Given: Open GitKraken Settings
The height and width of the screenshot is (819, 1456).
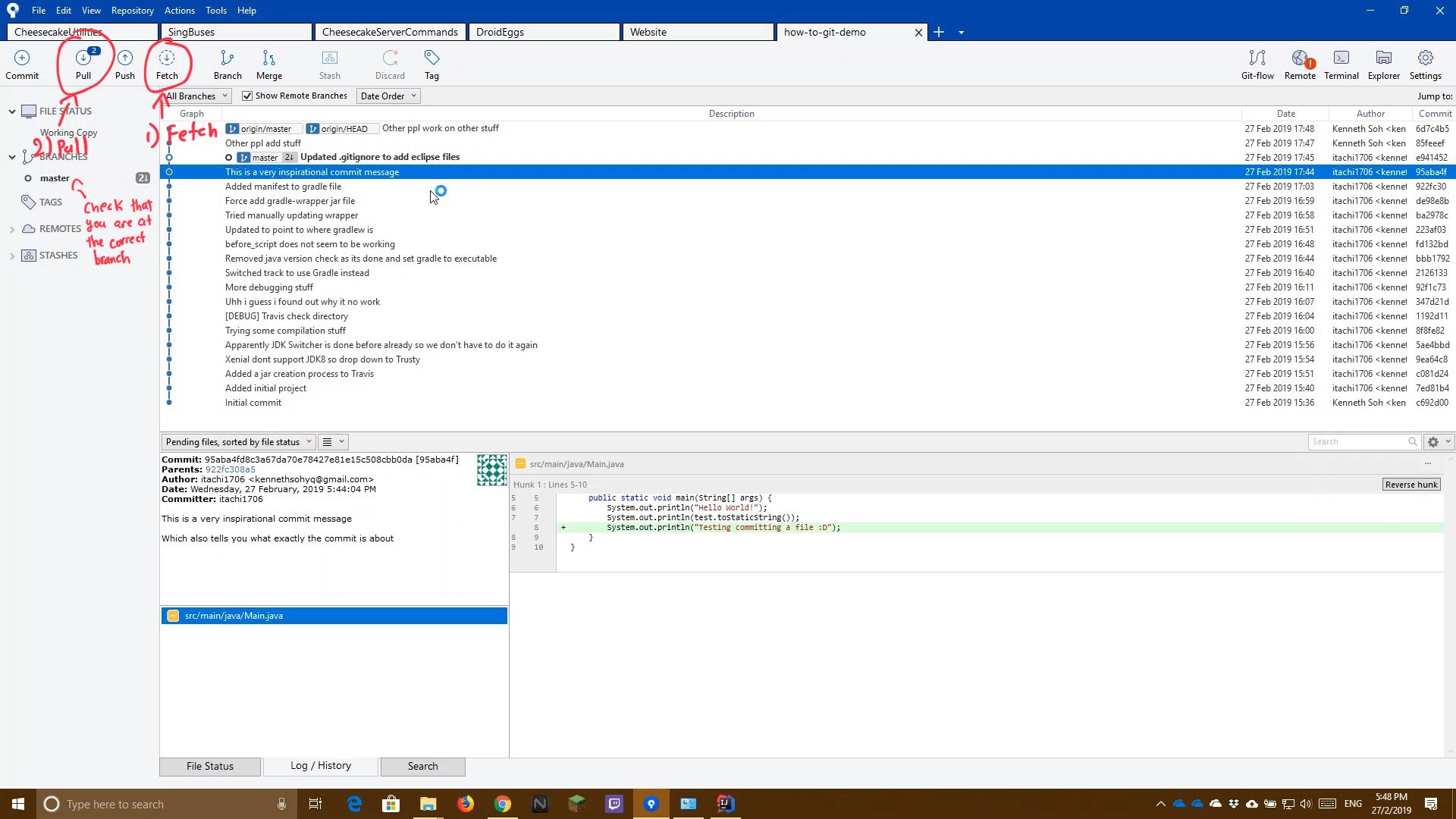Looking at the screenshot, I should click(x=1425, y=64).
